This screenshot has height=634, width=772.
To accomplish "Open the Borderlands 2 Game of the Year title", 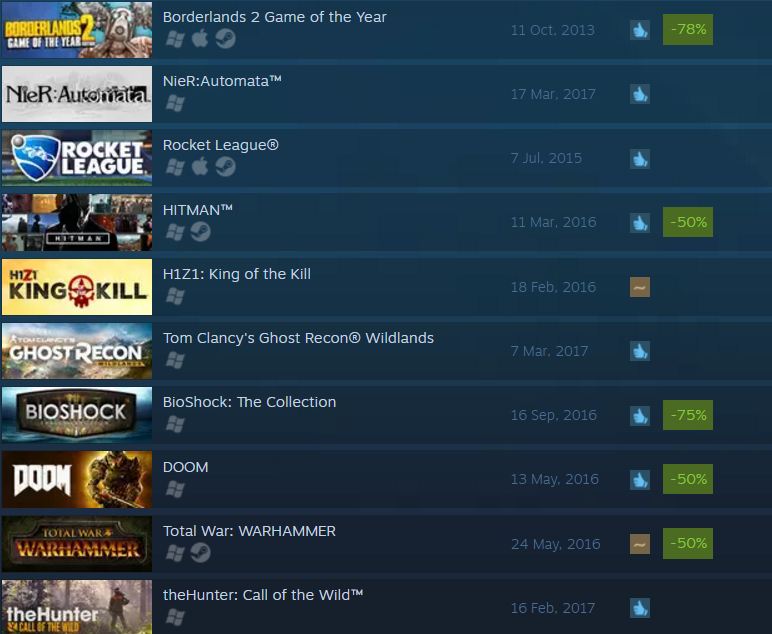I will click(x=274, y=17).
